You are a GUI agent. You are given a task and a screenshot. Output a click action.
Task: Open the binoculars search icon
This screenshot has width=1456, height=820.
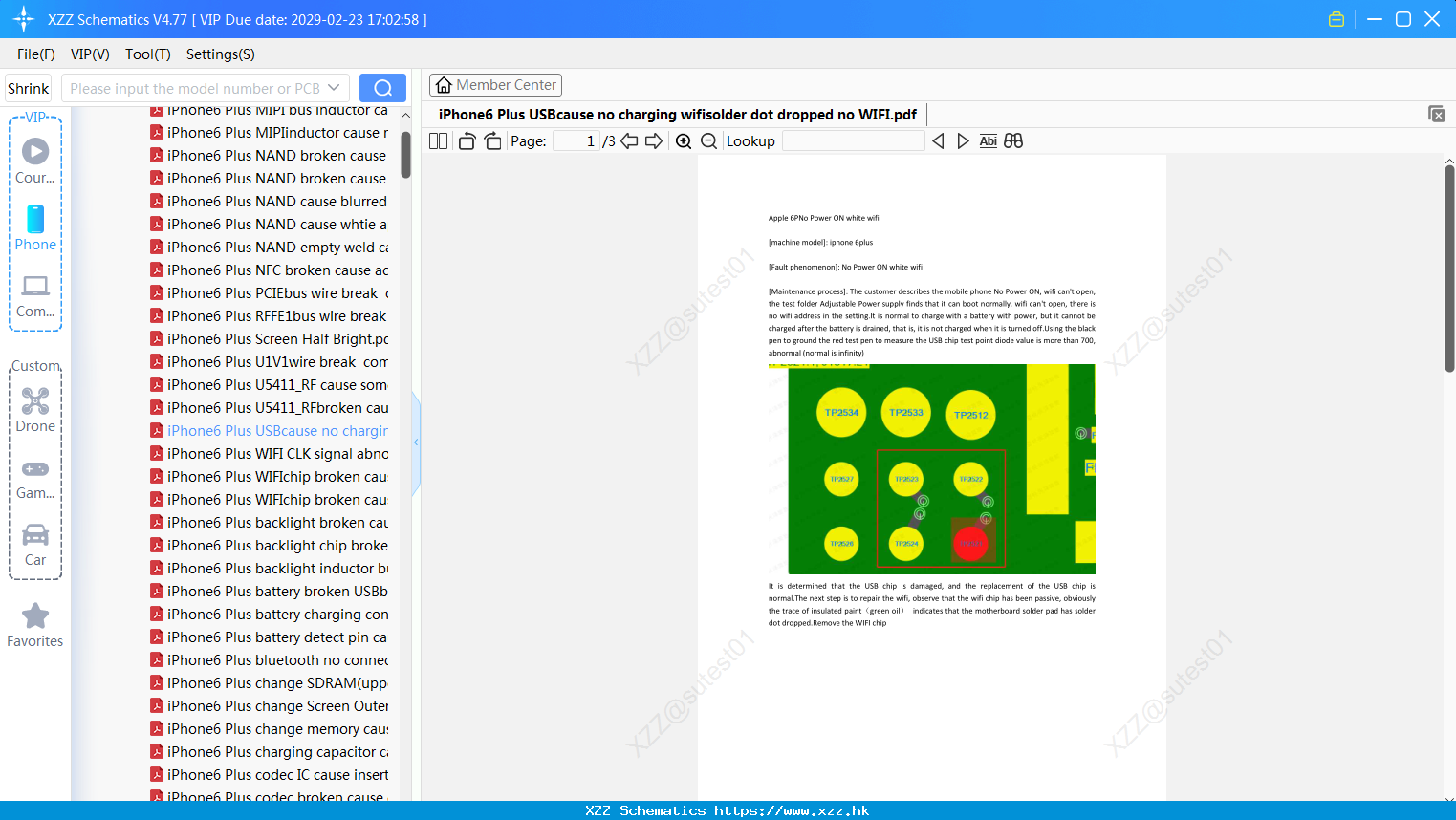(x=1013, y=141)
